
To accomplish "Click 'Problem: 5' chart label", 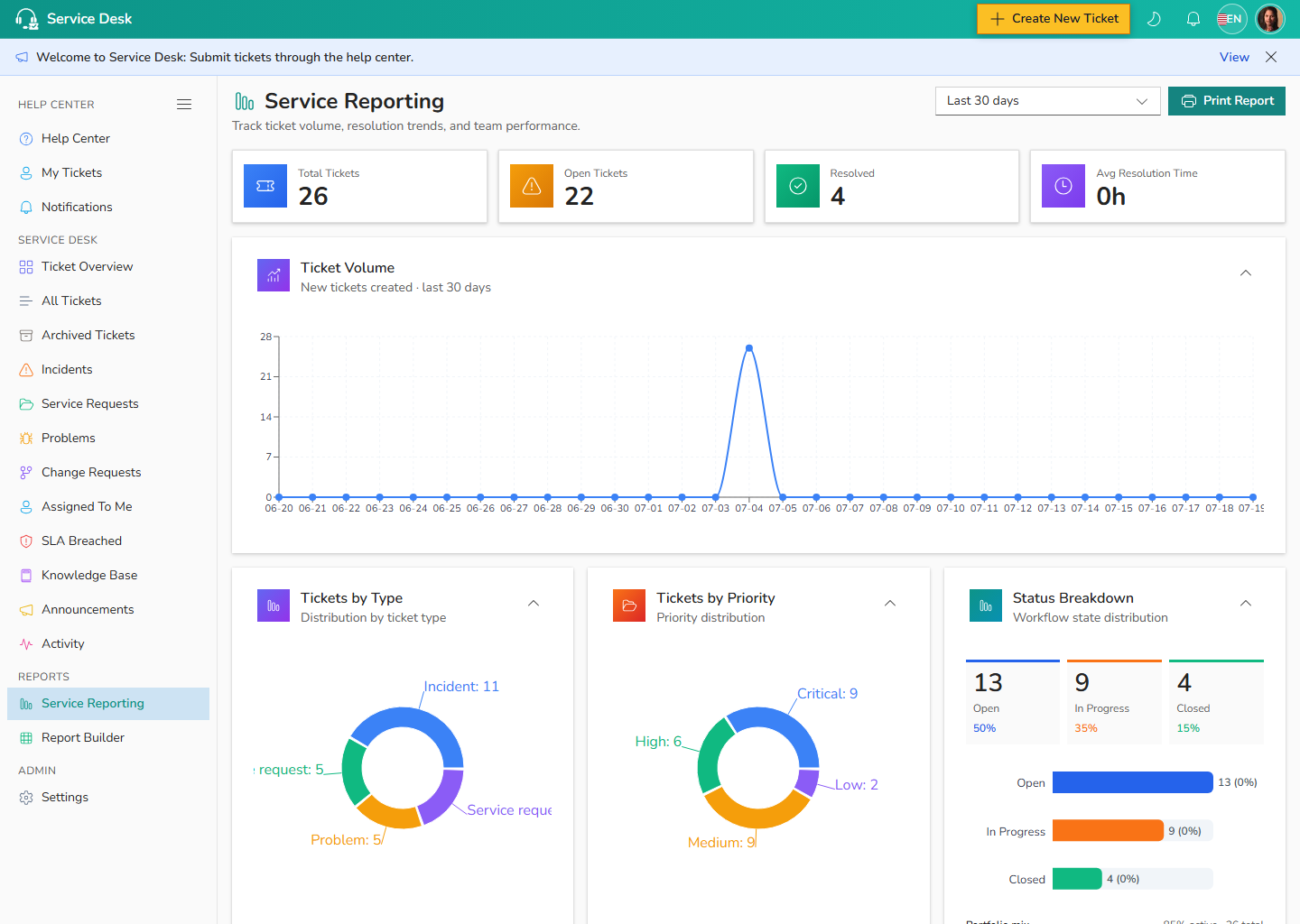I will [346, 840].
